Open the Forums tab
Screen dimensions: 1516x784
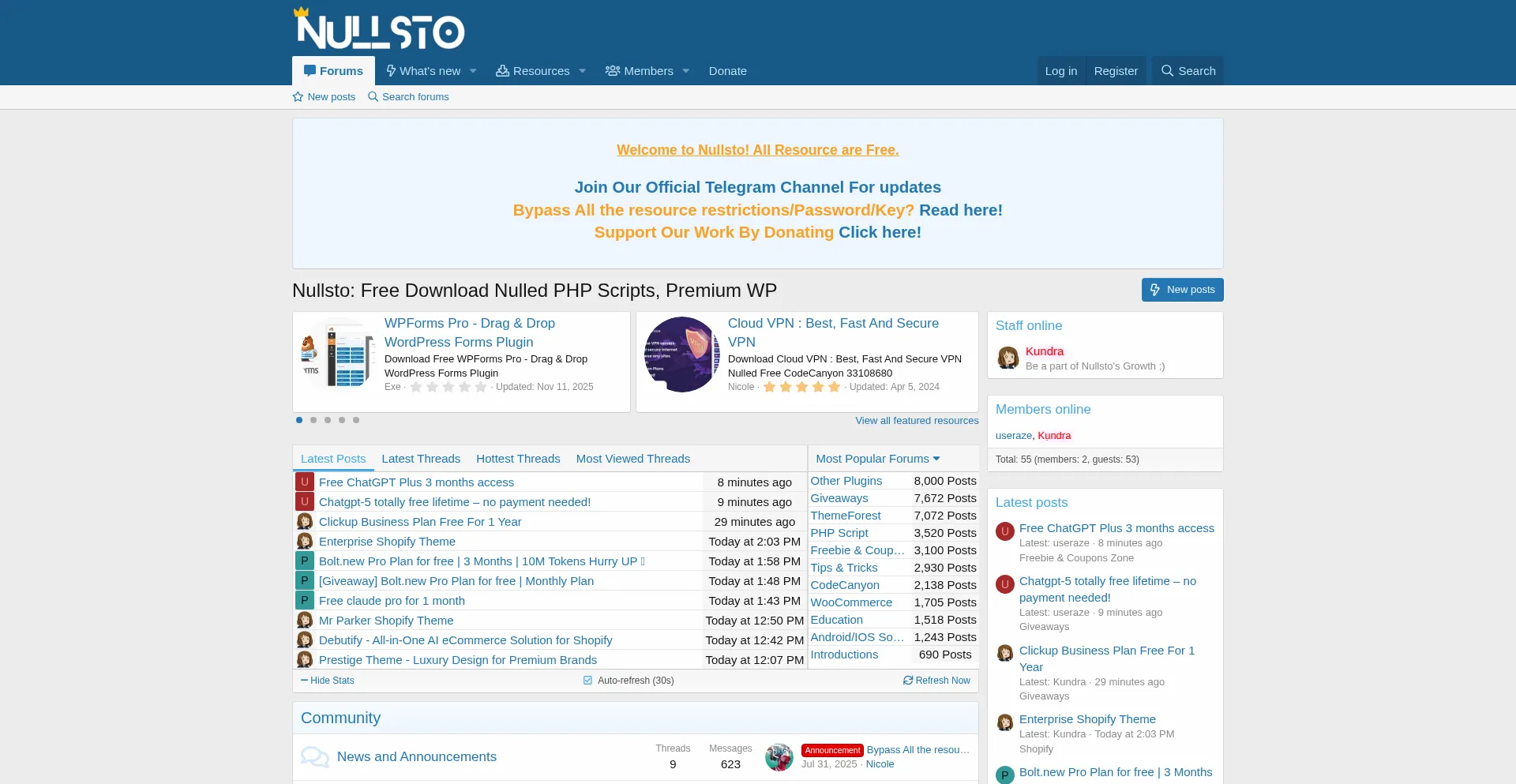(x=333, y=71)
